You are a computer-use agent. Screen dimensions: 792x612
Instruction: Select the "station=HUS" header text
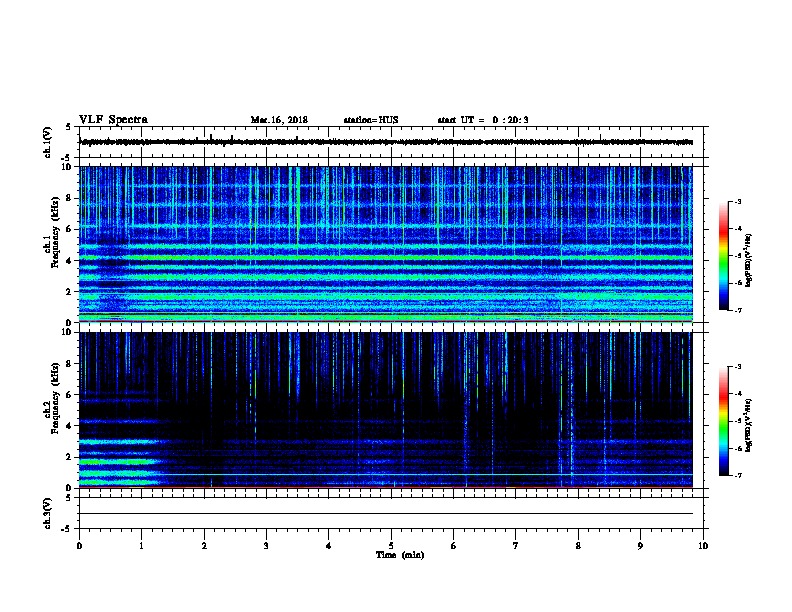[371, 120]
